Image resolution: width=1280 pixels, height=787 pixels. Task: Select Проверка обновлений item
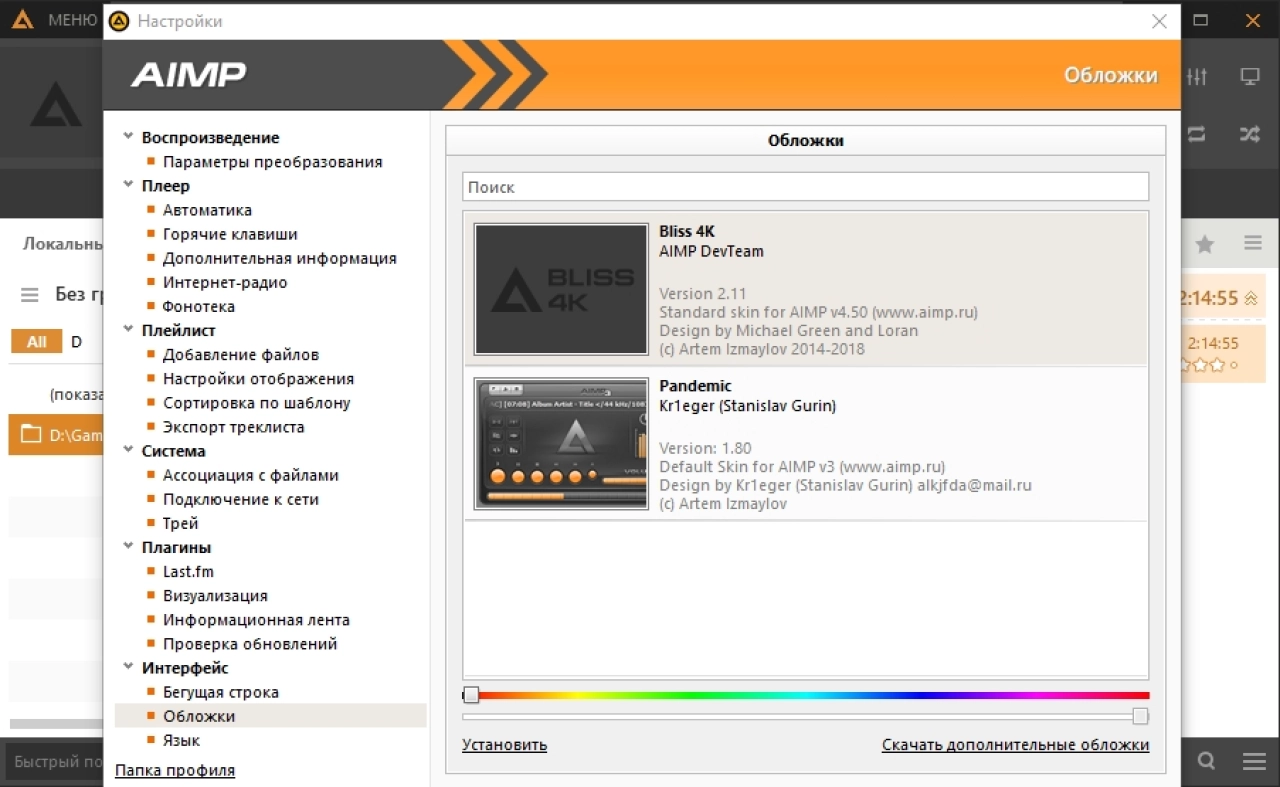tap(250, 644)
